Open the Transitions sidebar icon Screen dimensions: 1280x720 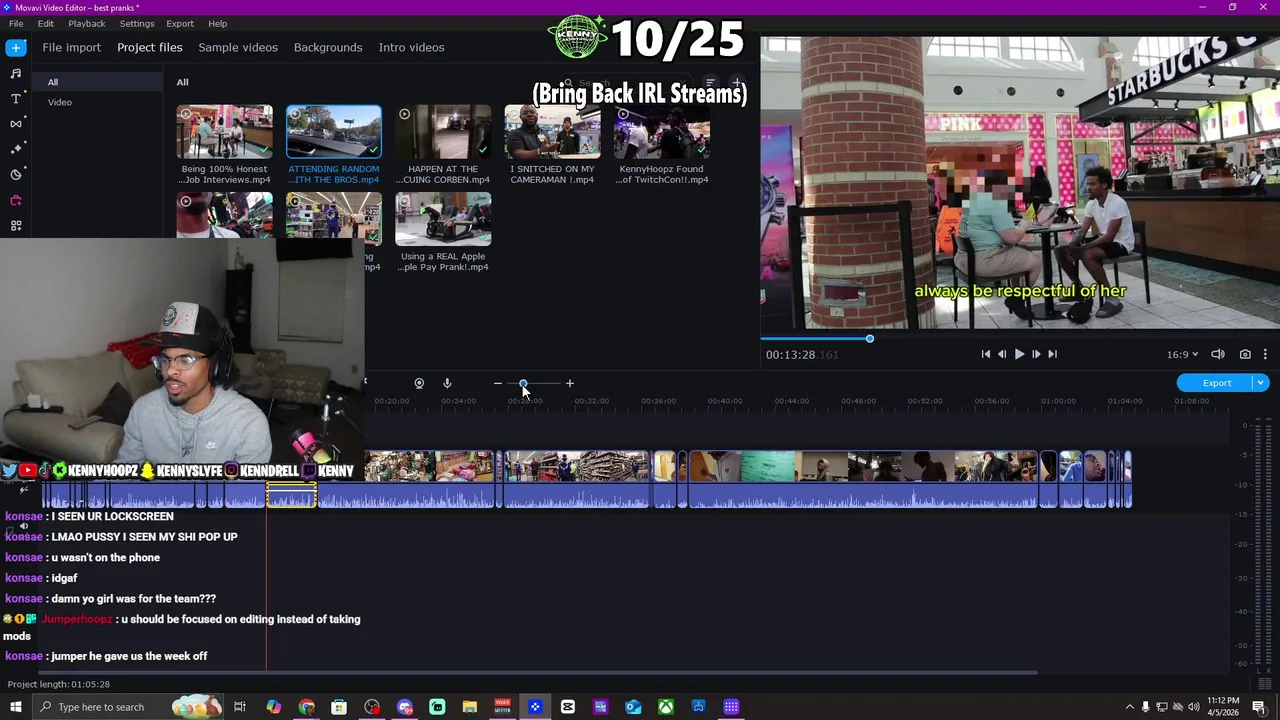16,124
